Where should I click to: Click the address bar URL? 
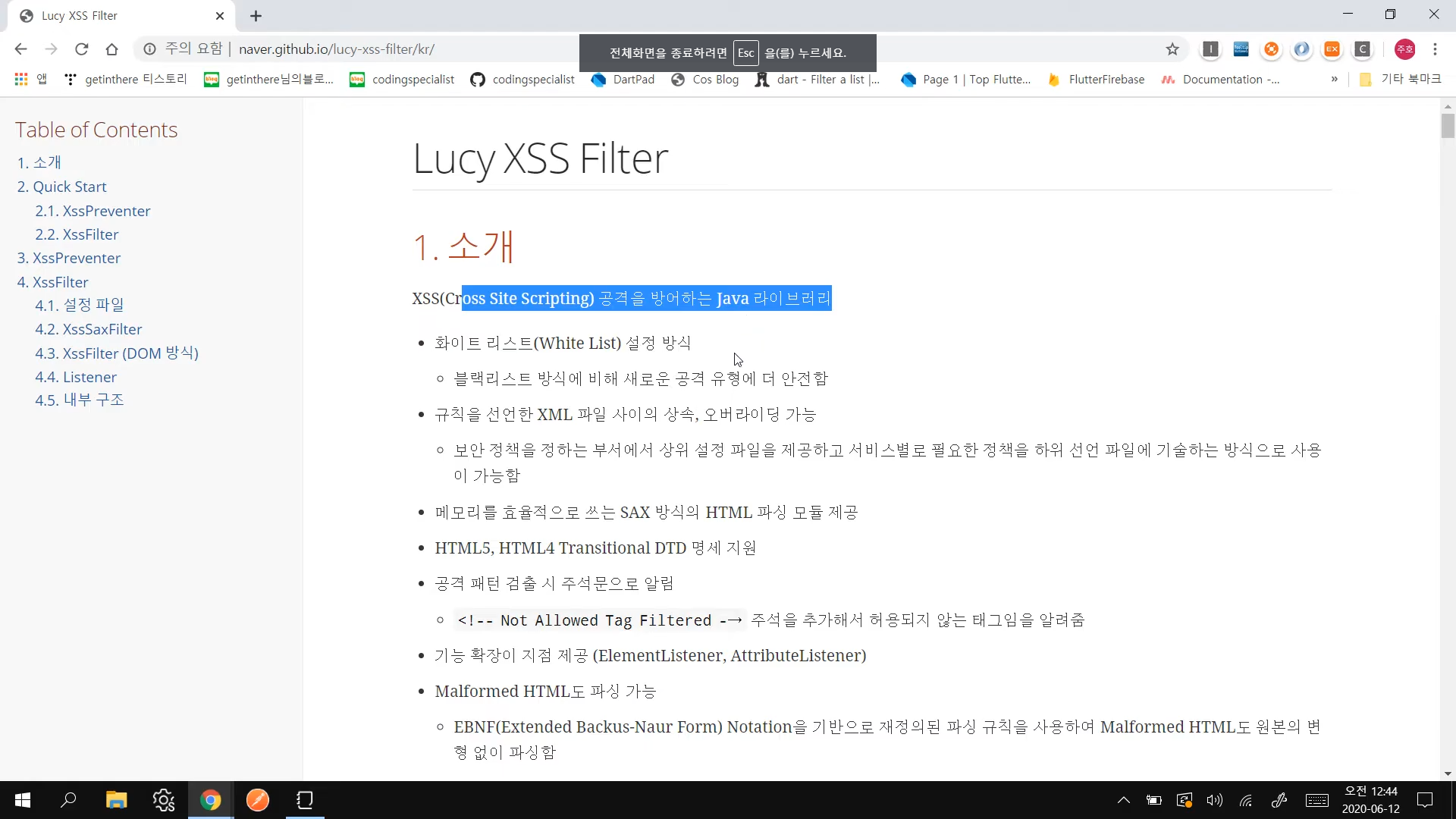pyautogui.click(x=337, y=49)
